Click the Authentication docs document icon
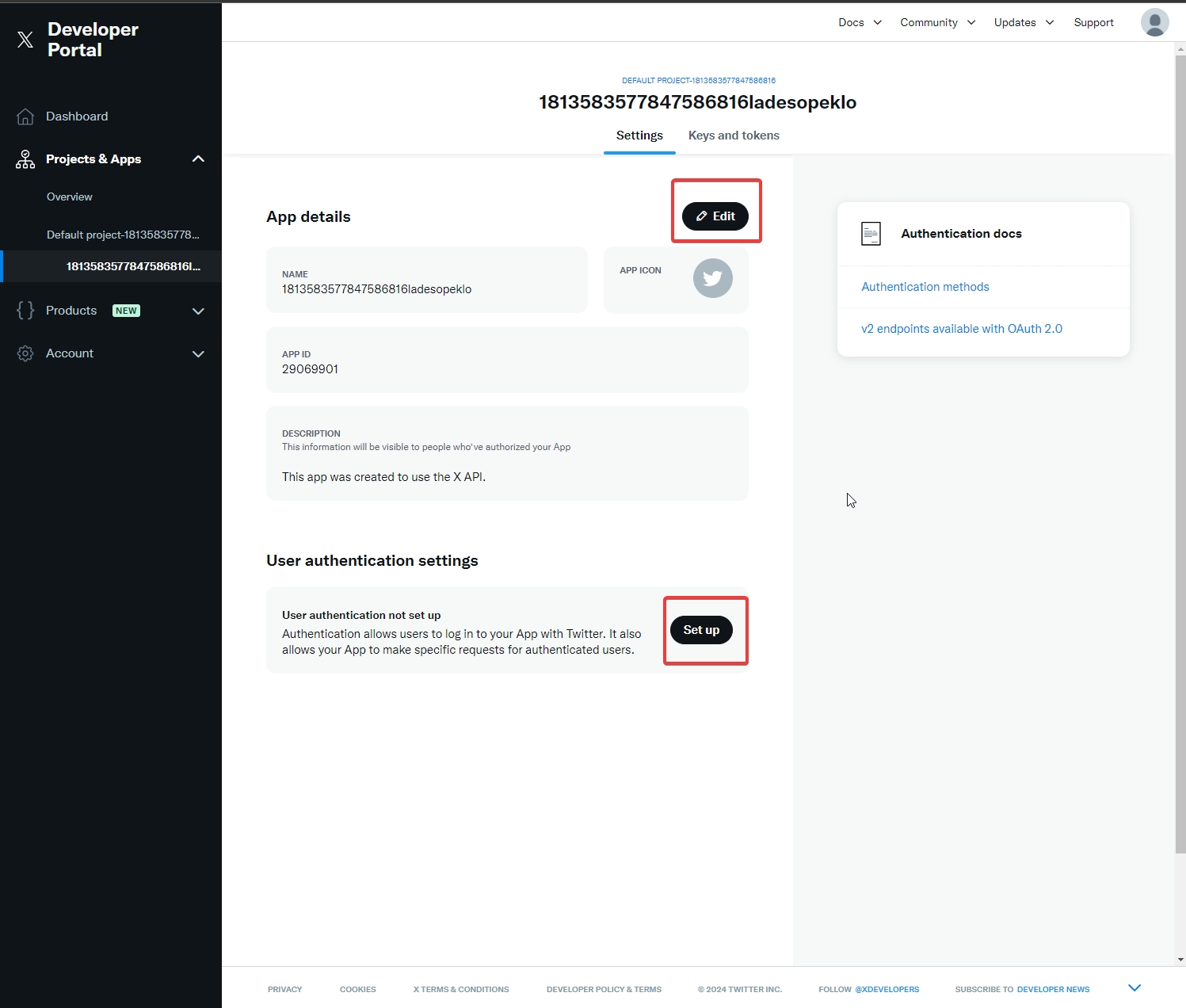The image size is (1186, 1008). coord(871,234)
